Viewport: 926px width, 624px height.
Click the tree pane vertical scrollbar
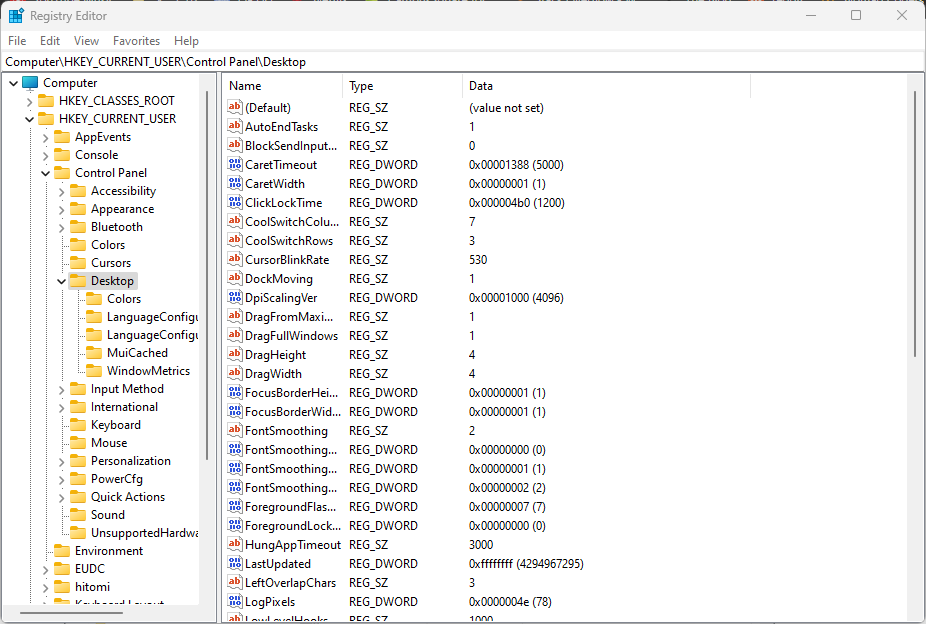207,275
